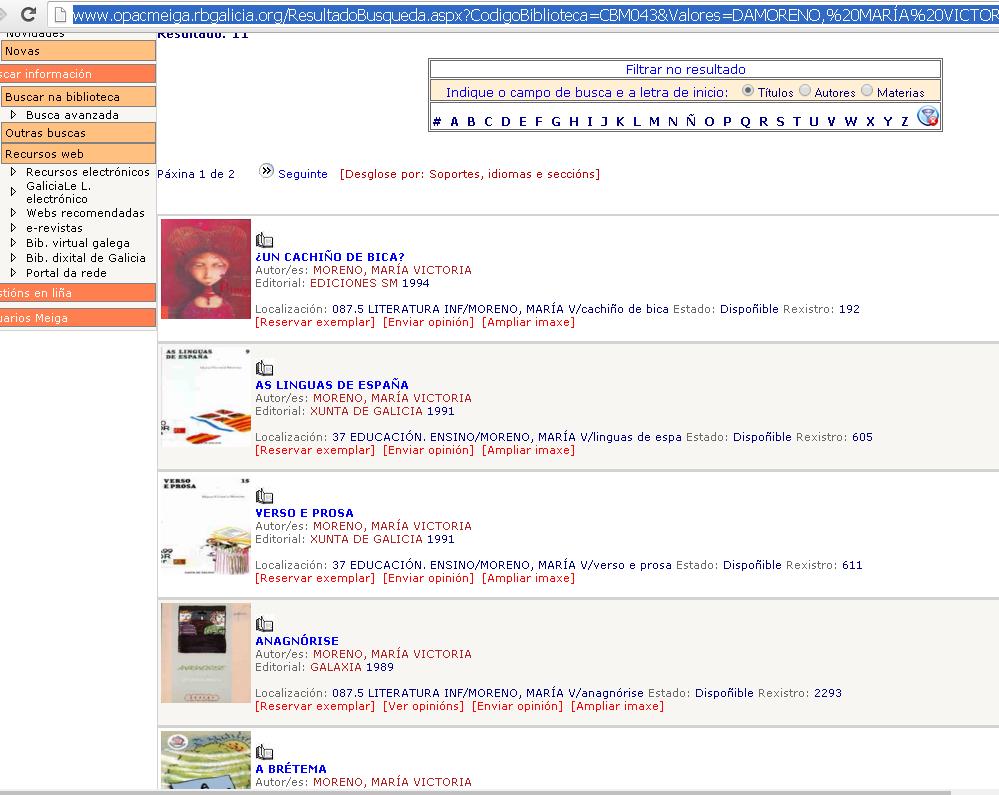This screenshot has height=795, width=999.
Task: Open title VERSO E PROSA
Action: [x=305, y=513]
